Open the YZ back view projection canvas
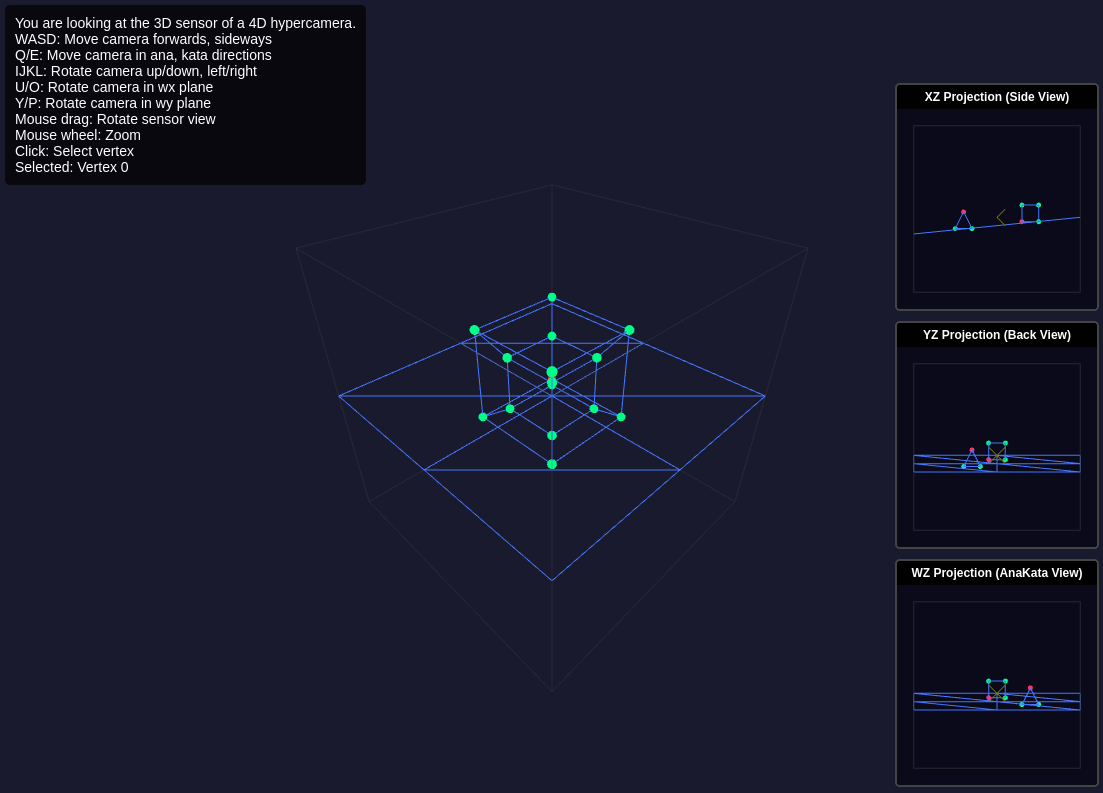The width and height of the screenshot is (1103, 793). pyautogui.click(x=996, y=447)
